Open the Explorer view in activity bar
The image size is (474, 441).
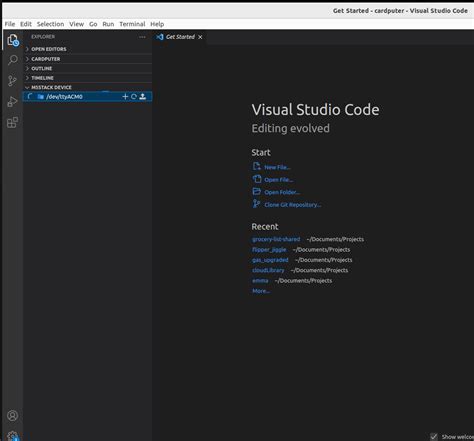click(x=13, y=40)
